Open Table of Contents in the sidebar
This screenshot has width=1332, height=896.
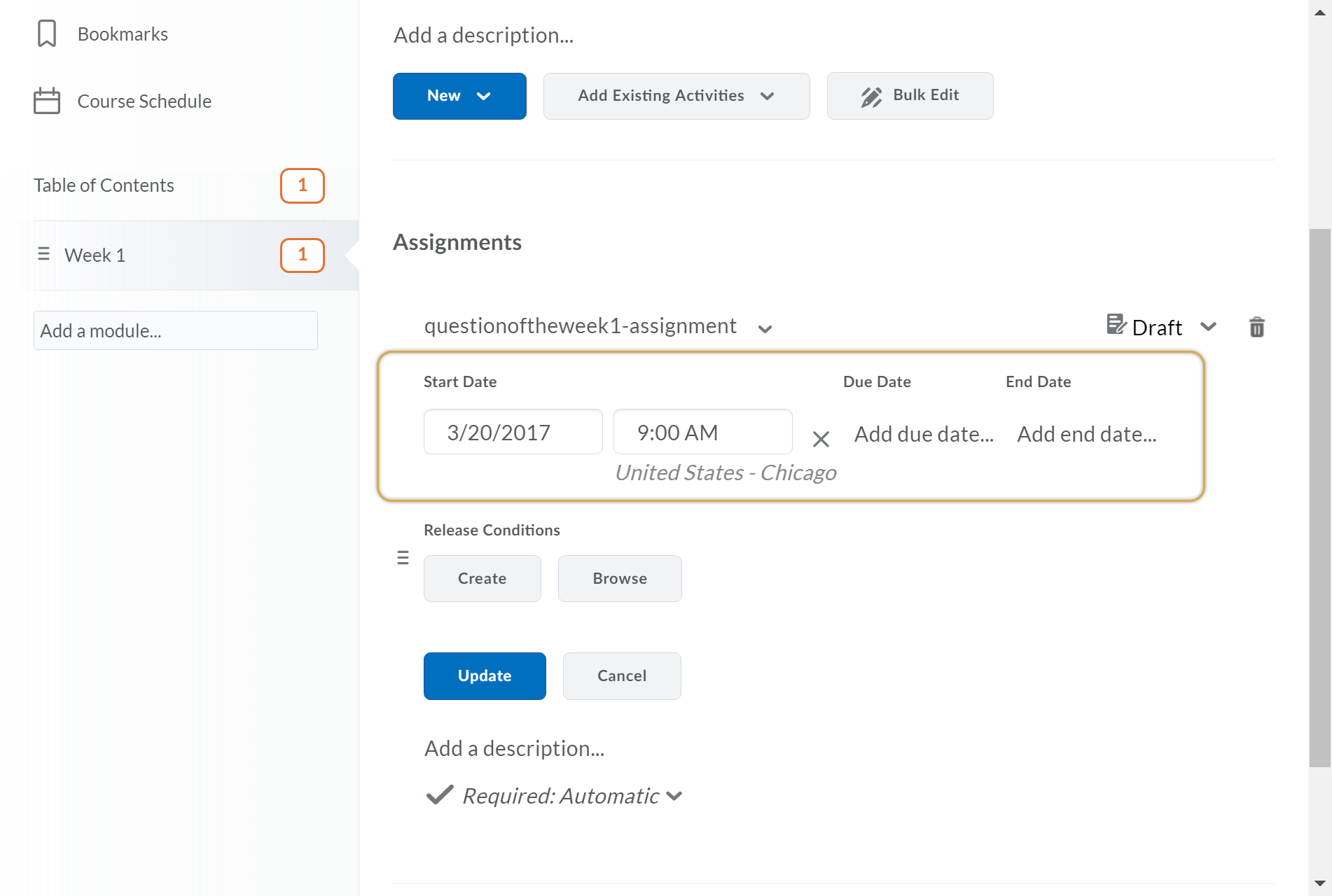tap(104, 185)
